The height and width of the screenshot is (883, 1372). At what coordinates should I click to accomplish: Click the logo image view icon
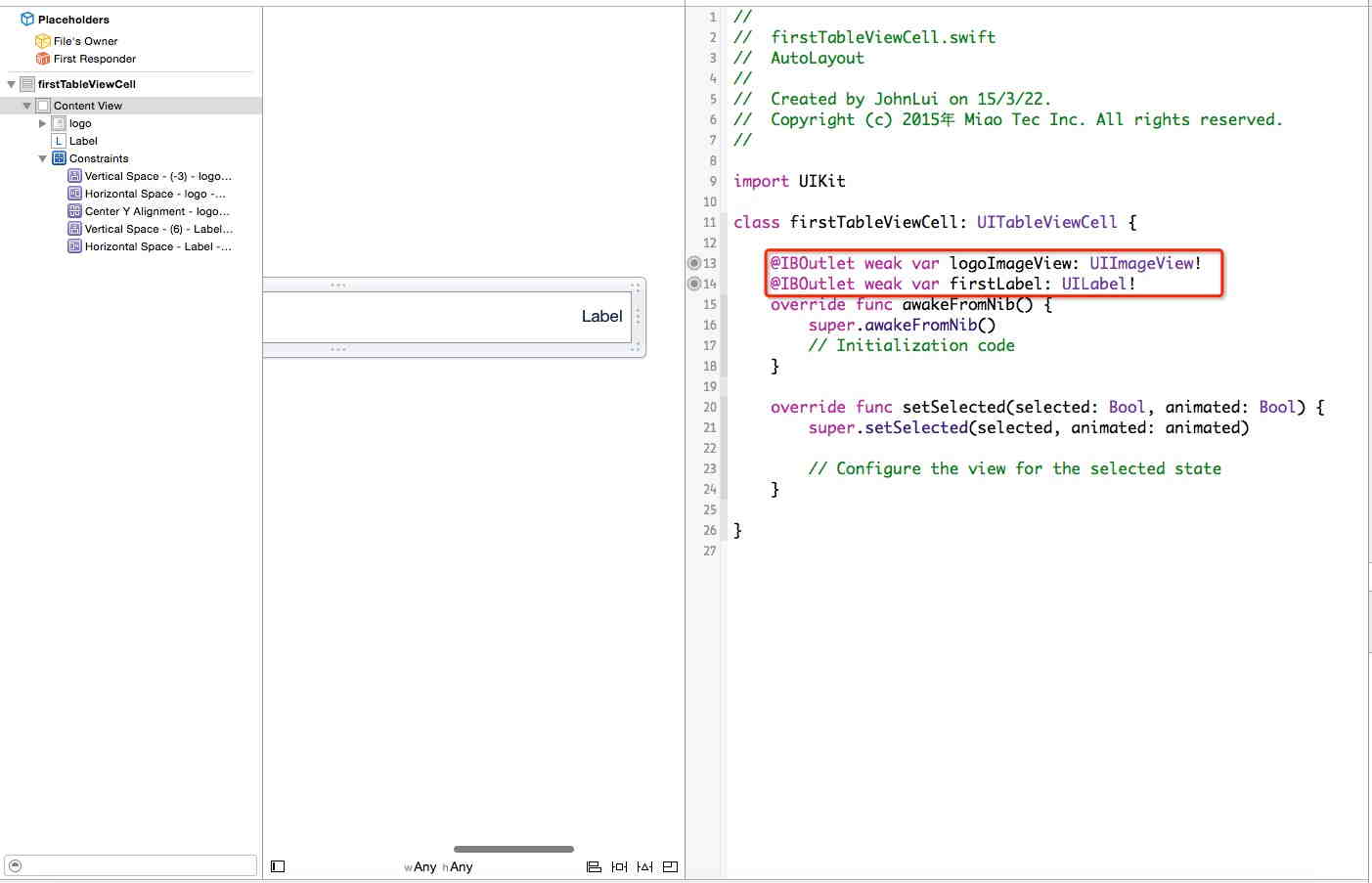(59, 123)
